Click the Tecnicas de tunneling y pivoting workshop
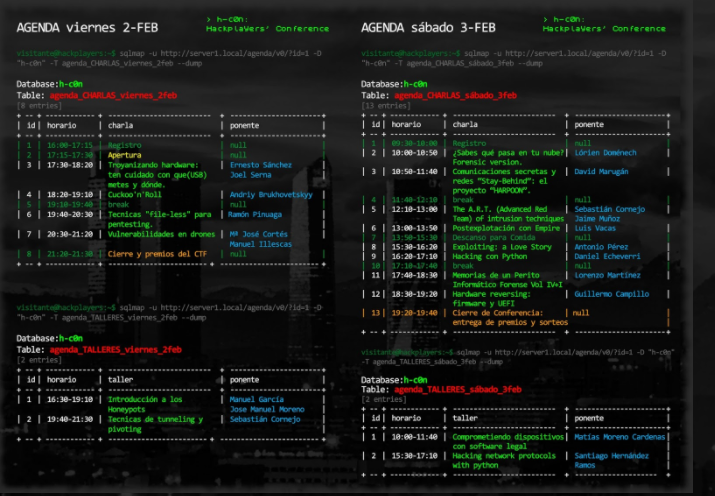715x496 pixels. click(x=158, y=423)
